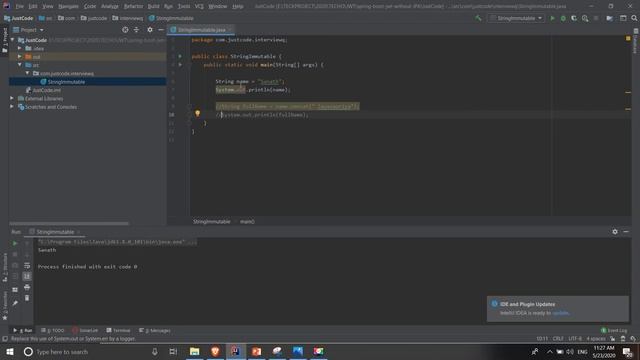Hide the Run tool window with the minus icon
Screen dimensions: 640x360
tap(626, 232)
